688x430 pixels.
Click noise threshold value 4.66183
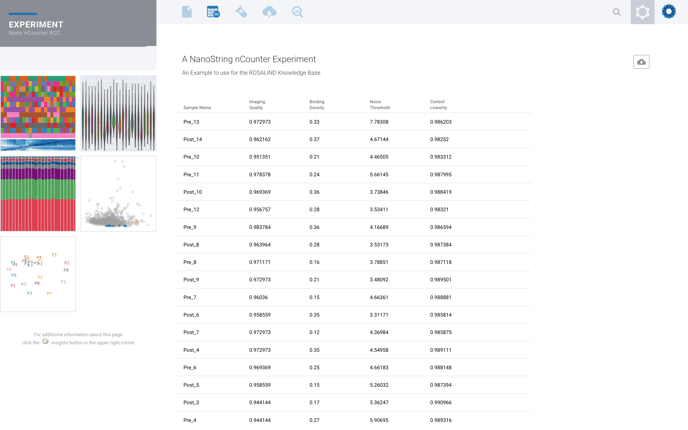379,367
